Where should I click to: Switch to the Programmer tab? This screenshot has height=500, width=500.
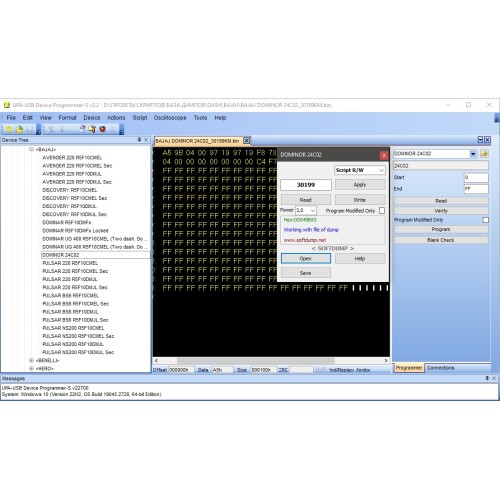(409, 368)
